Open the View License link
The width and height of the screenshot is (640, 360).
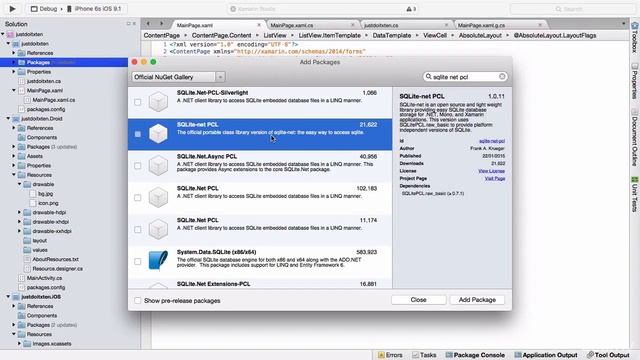491,171
